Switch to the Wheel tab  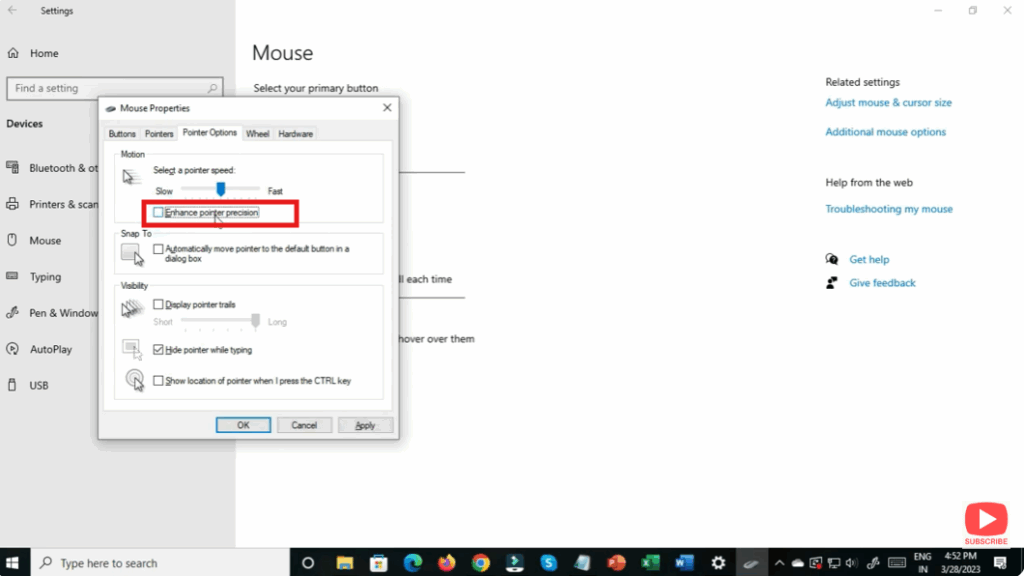pos(257,132)
